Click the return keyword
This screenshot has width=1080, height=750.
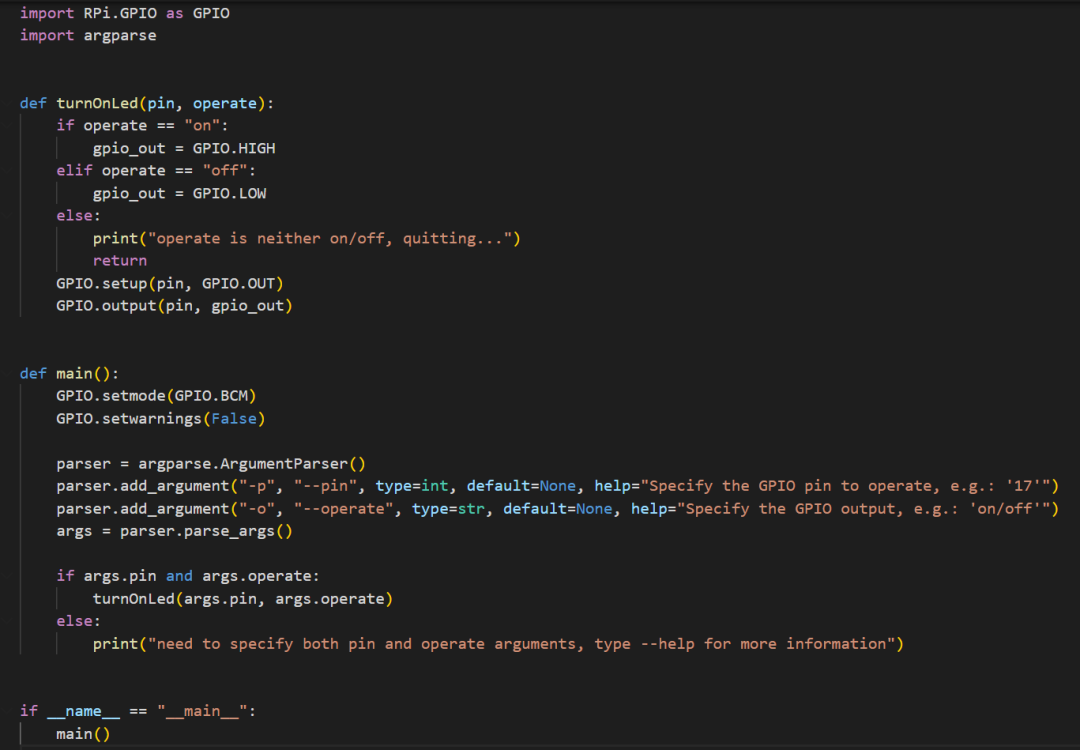click(120, 260)
